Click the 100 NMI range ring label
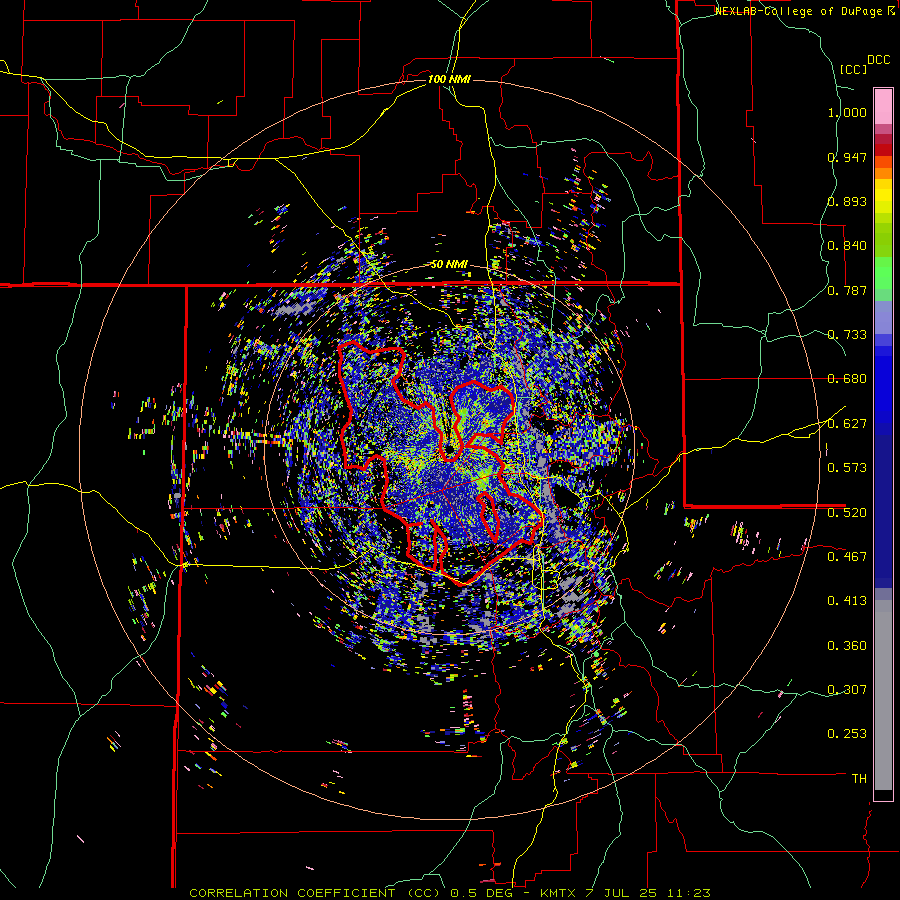Image resolution: width=900 pixels, height=900 pixels. point(449,79)
